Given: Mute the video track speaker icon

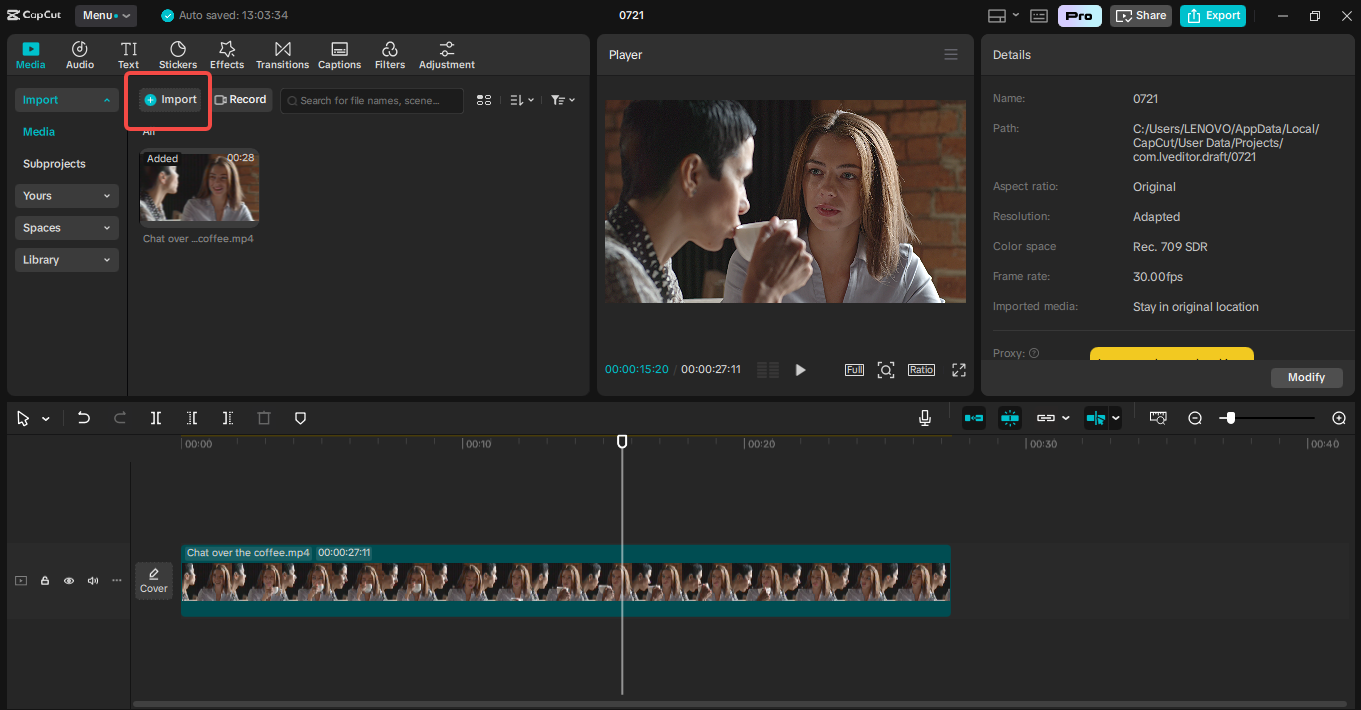Looking at the screenshot, I should coord(92,580).
